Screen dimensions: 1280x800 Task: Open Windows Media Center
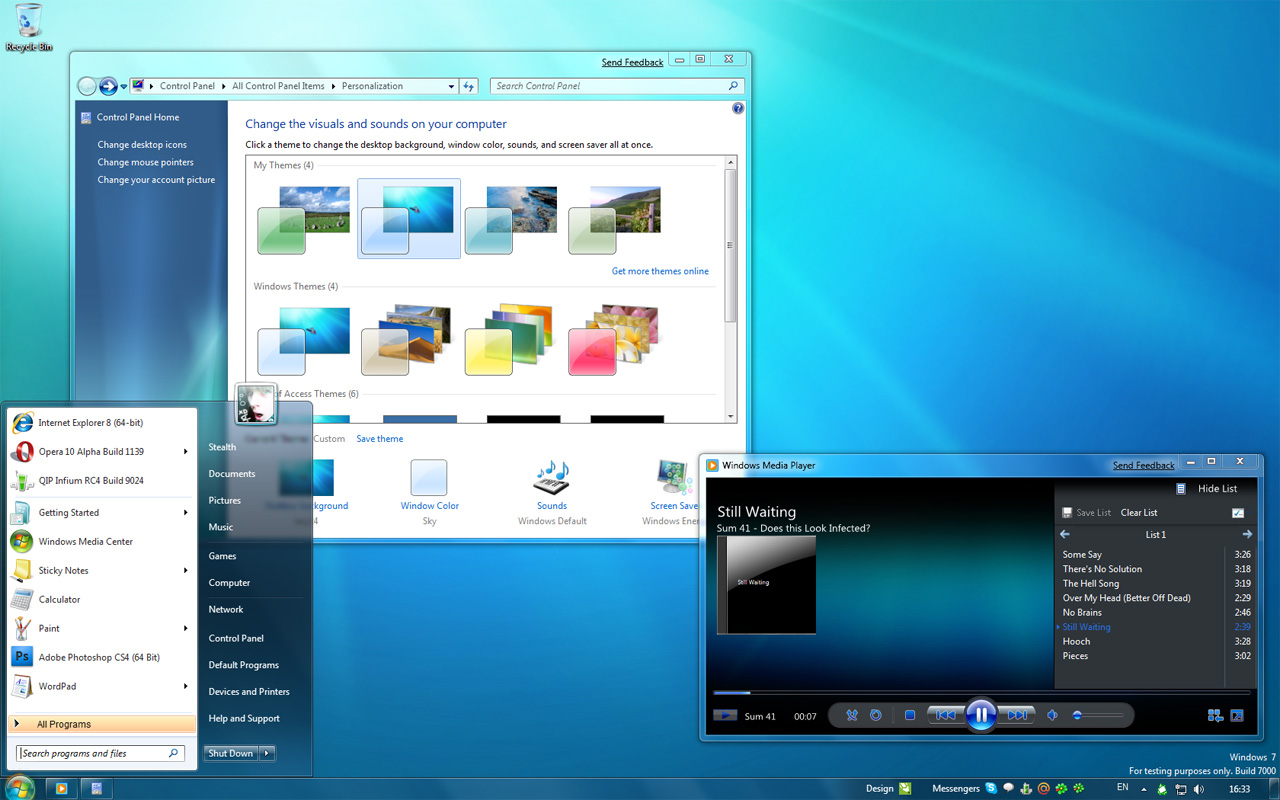pos(101,542)
